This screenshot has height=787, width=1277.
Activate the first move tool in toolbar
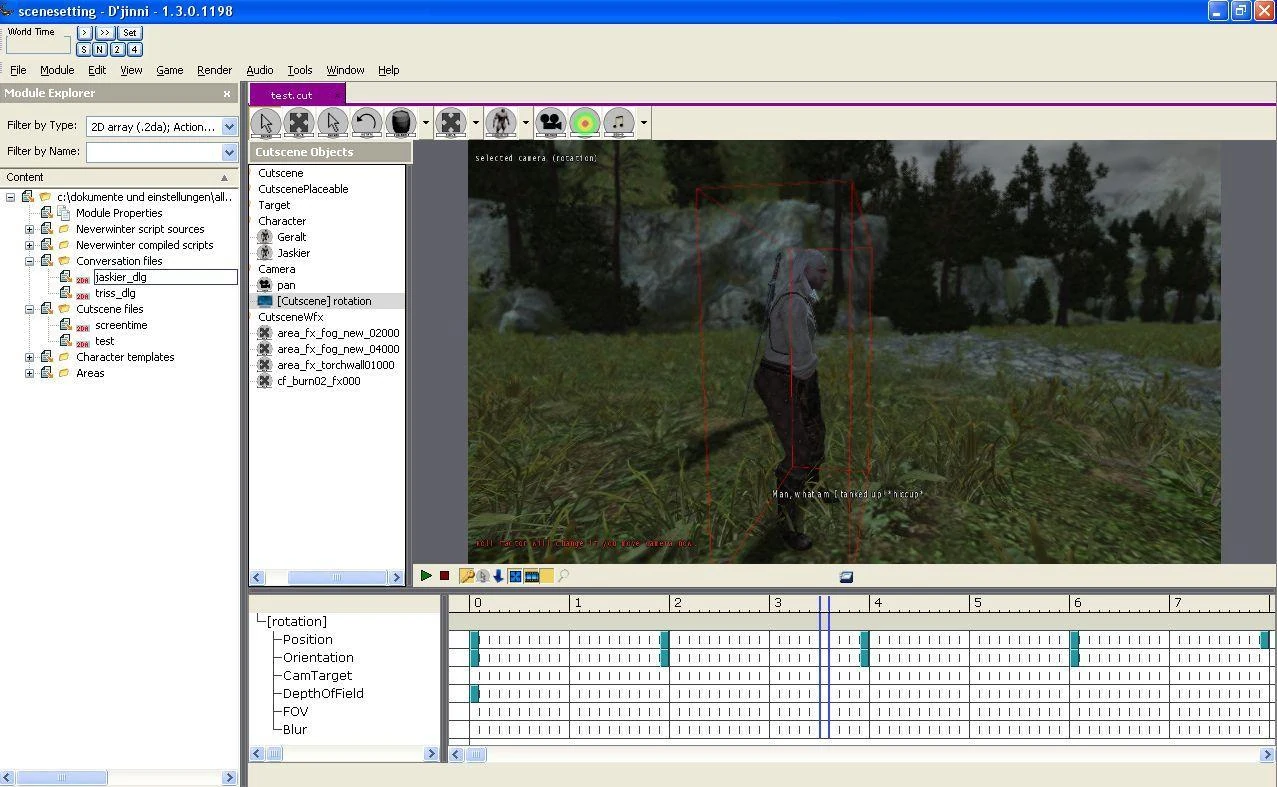click(299, 123)
